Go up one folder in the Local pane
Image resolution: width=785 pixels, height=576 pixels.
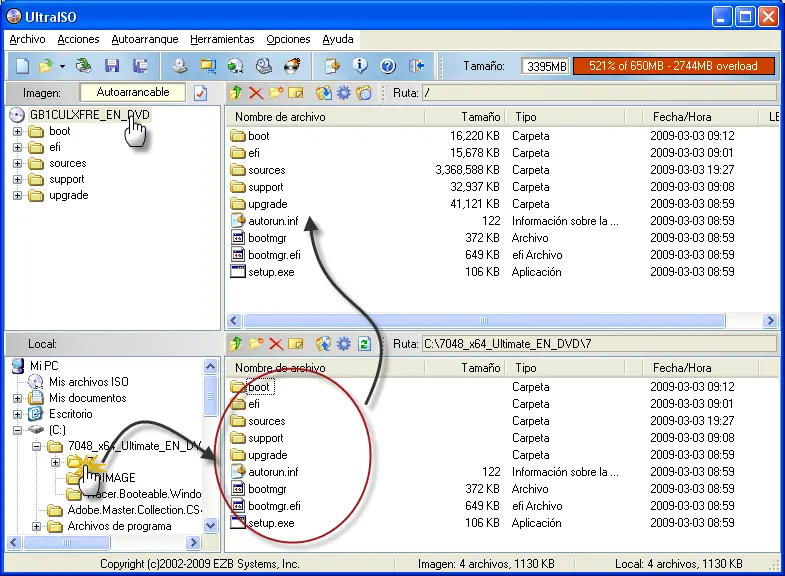(236, 343)
